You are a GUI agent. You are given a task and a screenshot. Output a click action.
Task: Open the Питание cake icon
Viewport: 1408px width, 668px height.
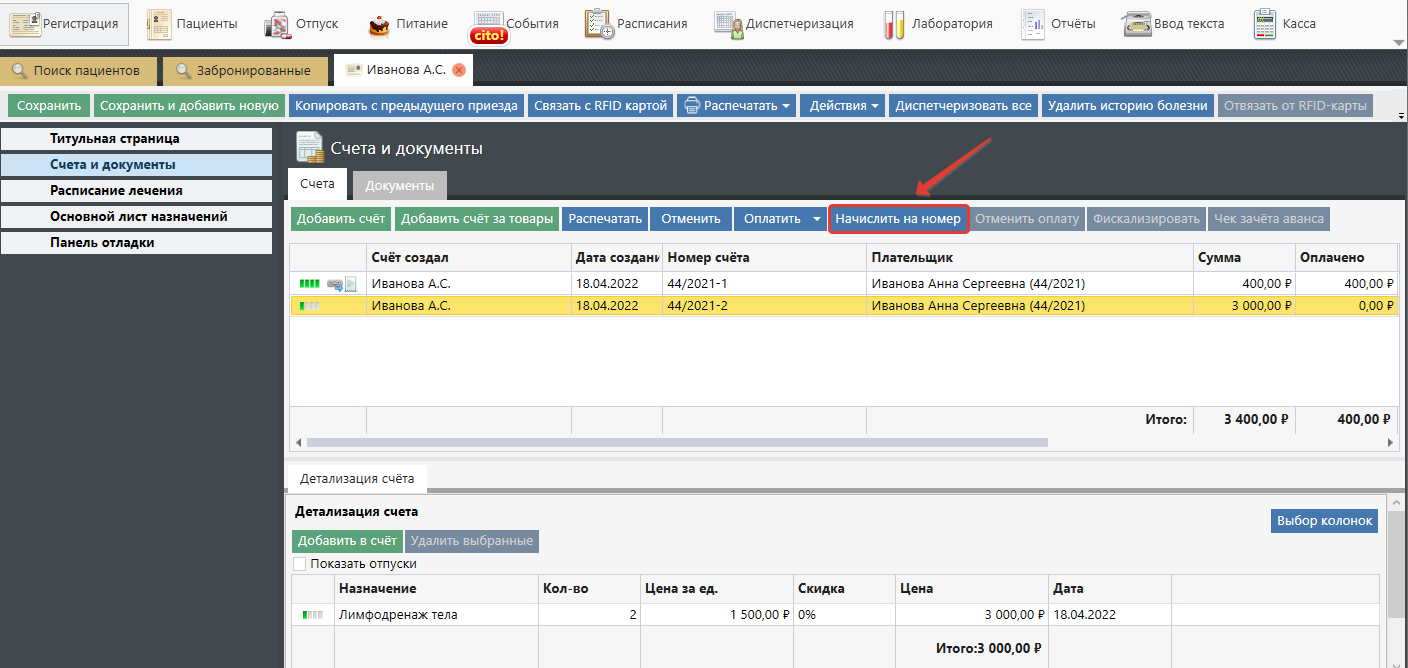(x=379, y=24)
